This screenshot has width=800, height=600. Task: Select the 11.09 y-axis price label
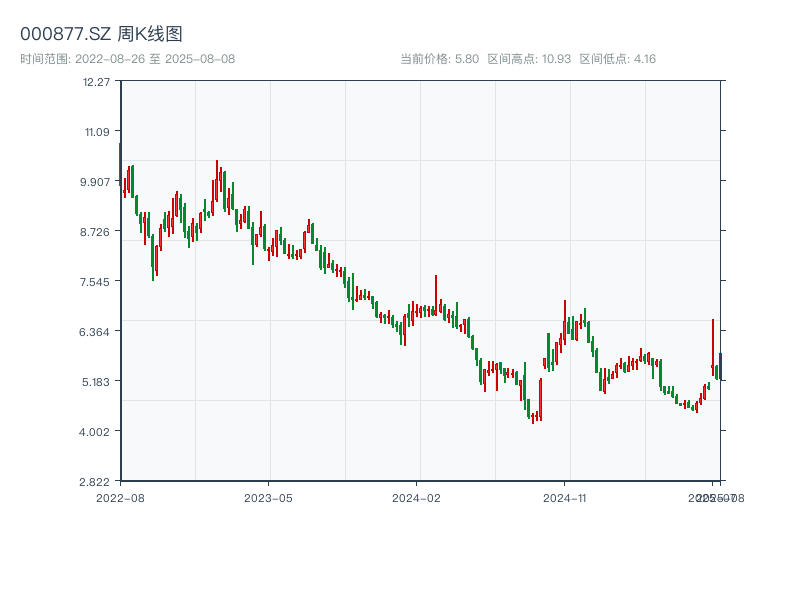[97, 131]
